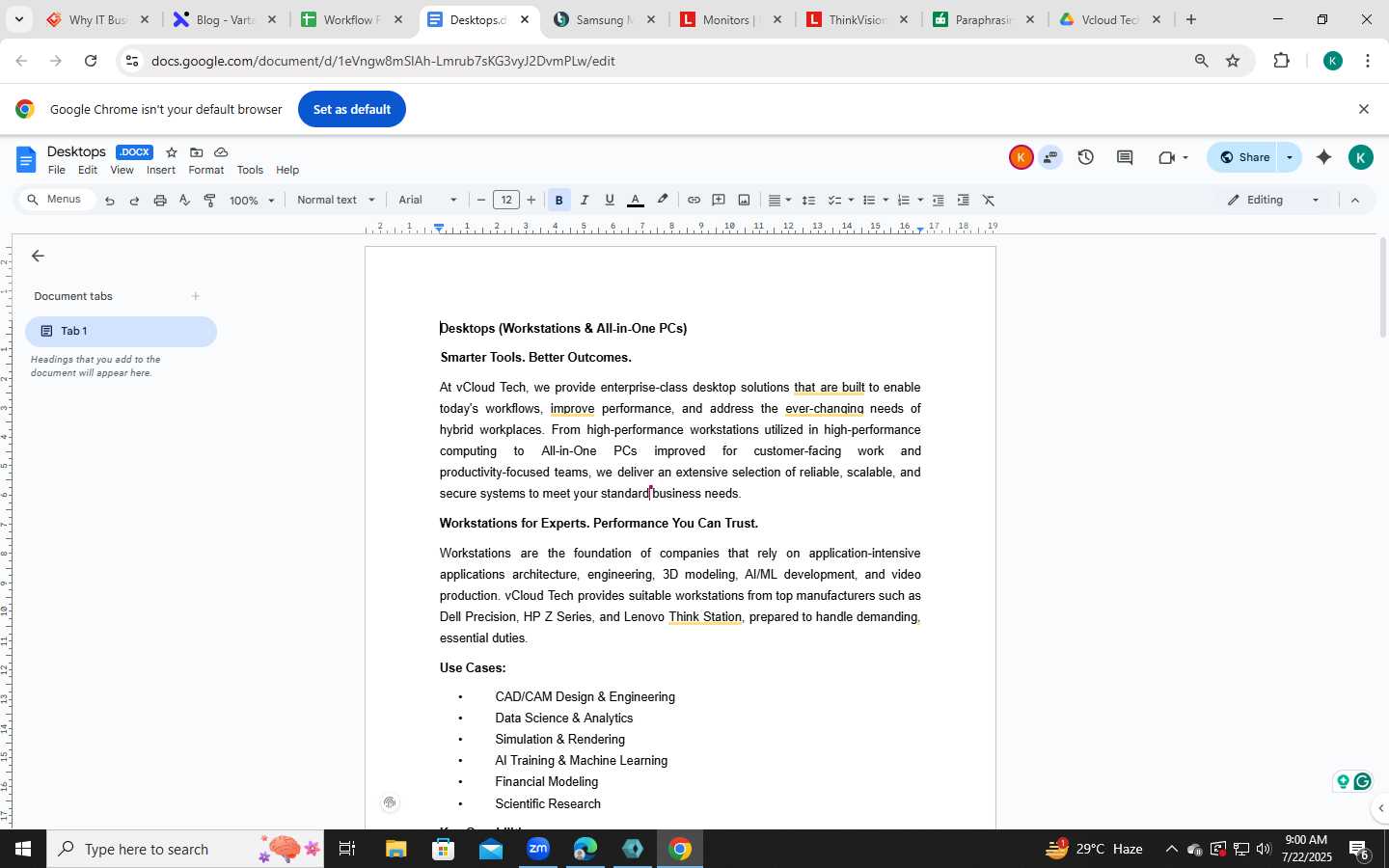Clear formatting icon
Screen dimensions: 1389x868
point(989,201)
